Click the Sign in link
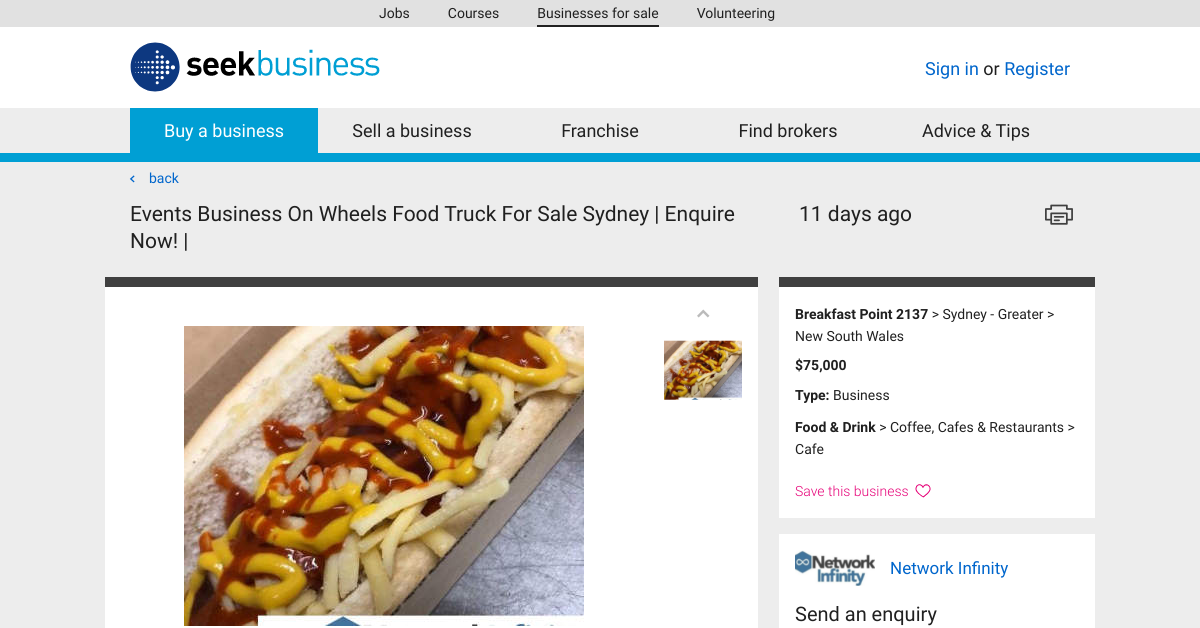Image resolution: width=1200 pixels, height=628 pixels. (x=951, y=68)
